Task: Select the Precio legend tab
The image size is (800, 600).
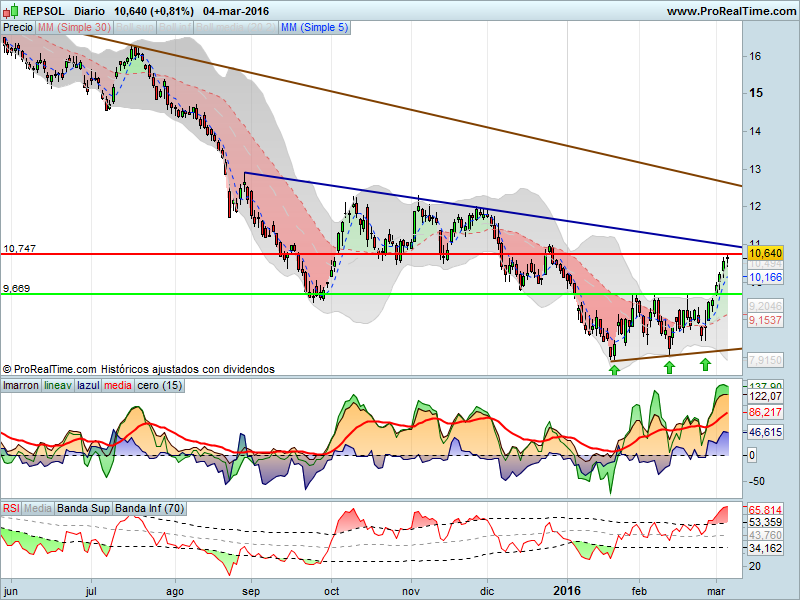Action: [18, 28]
